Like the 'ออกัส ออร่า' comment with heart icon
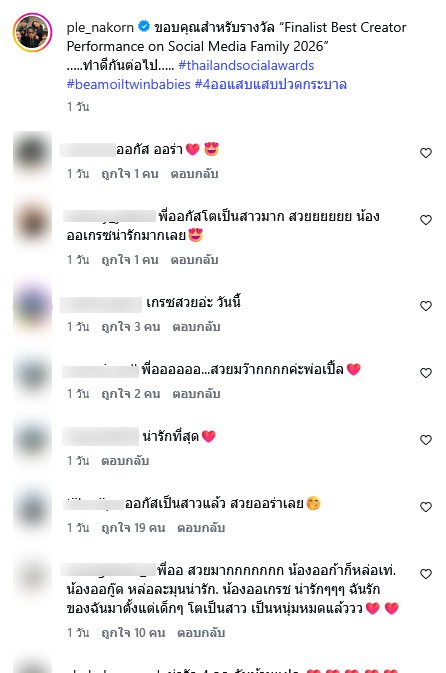Viewport: 446px width, 673px height. coord(425,153)
